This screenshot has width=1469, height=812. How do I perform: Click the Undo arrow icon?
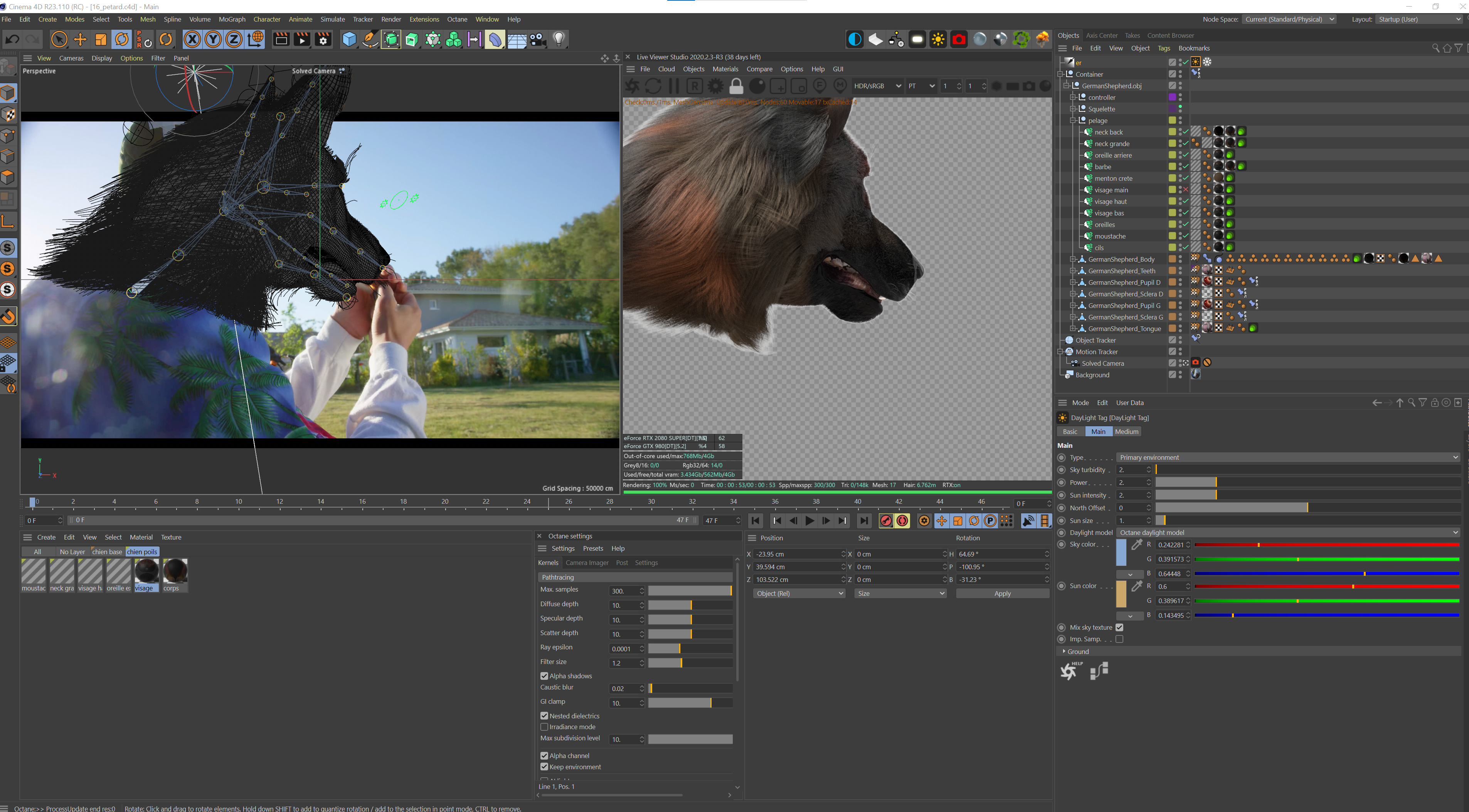pyautogui.click(x=12, y=39)
